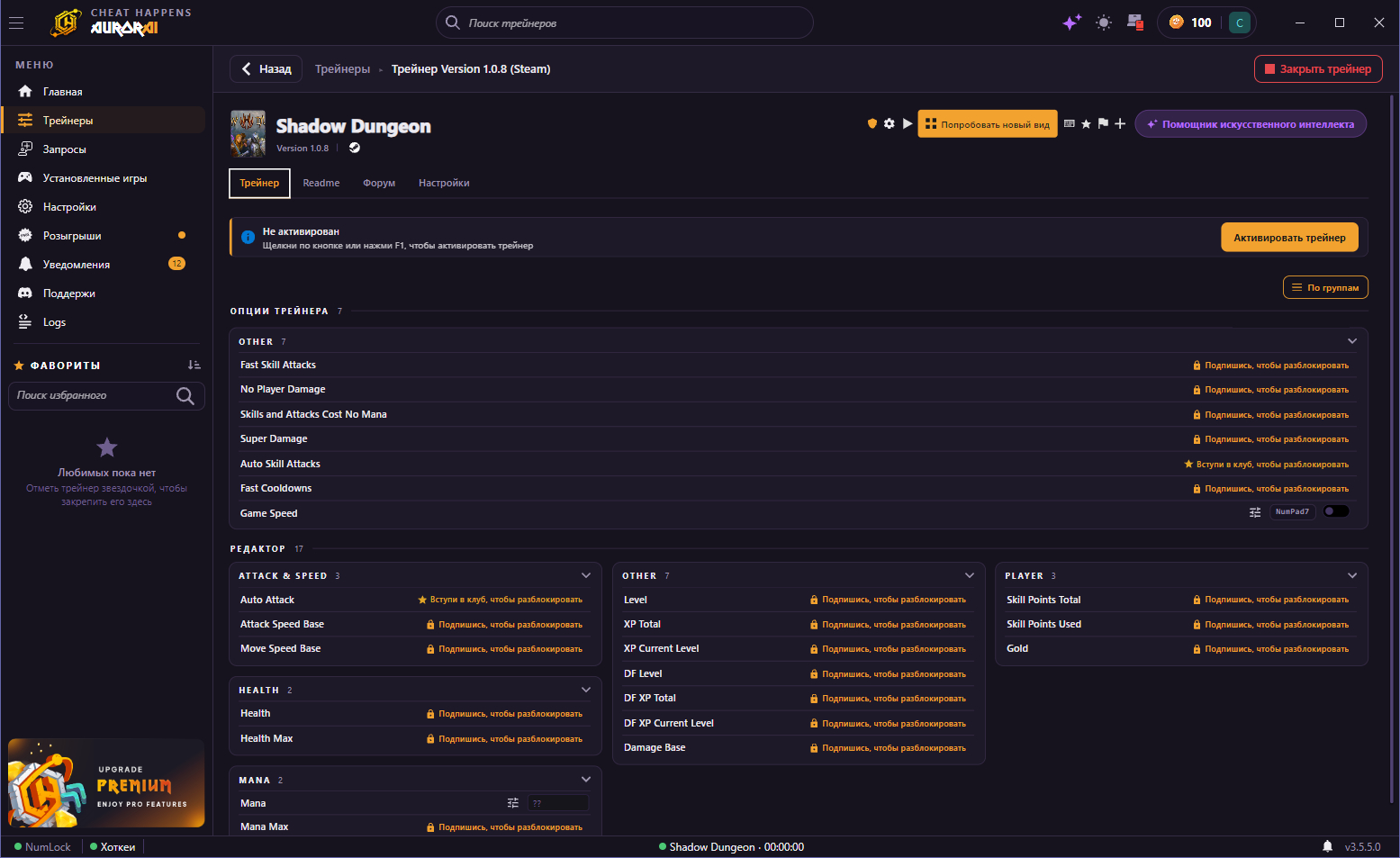
Task: Click Попробовать новый вид button
Action: tap(988, 124)
